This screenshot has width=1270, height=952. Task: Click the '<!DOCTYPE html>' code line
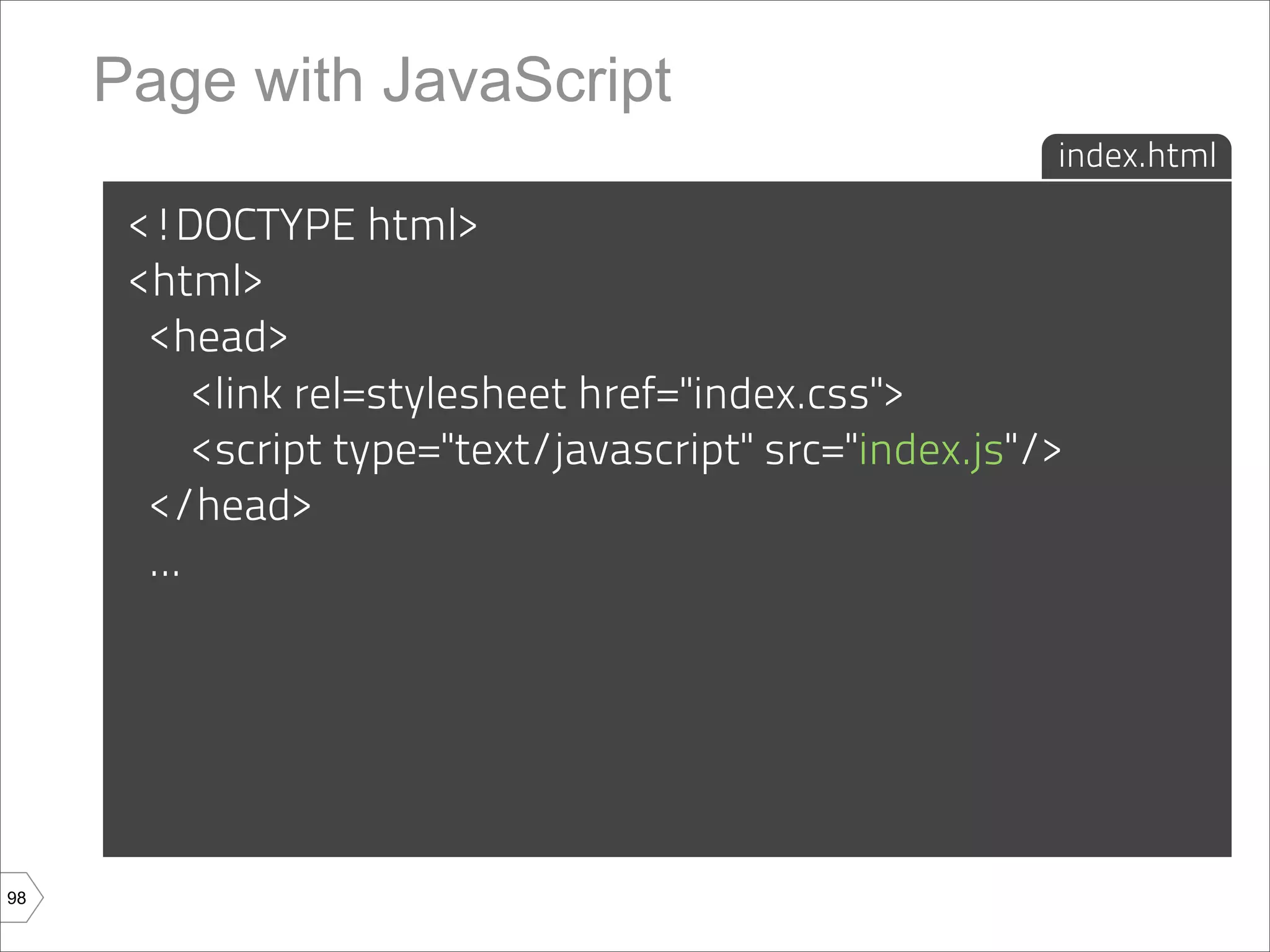303,224
